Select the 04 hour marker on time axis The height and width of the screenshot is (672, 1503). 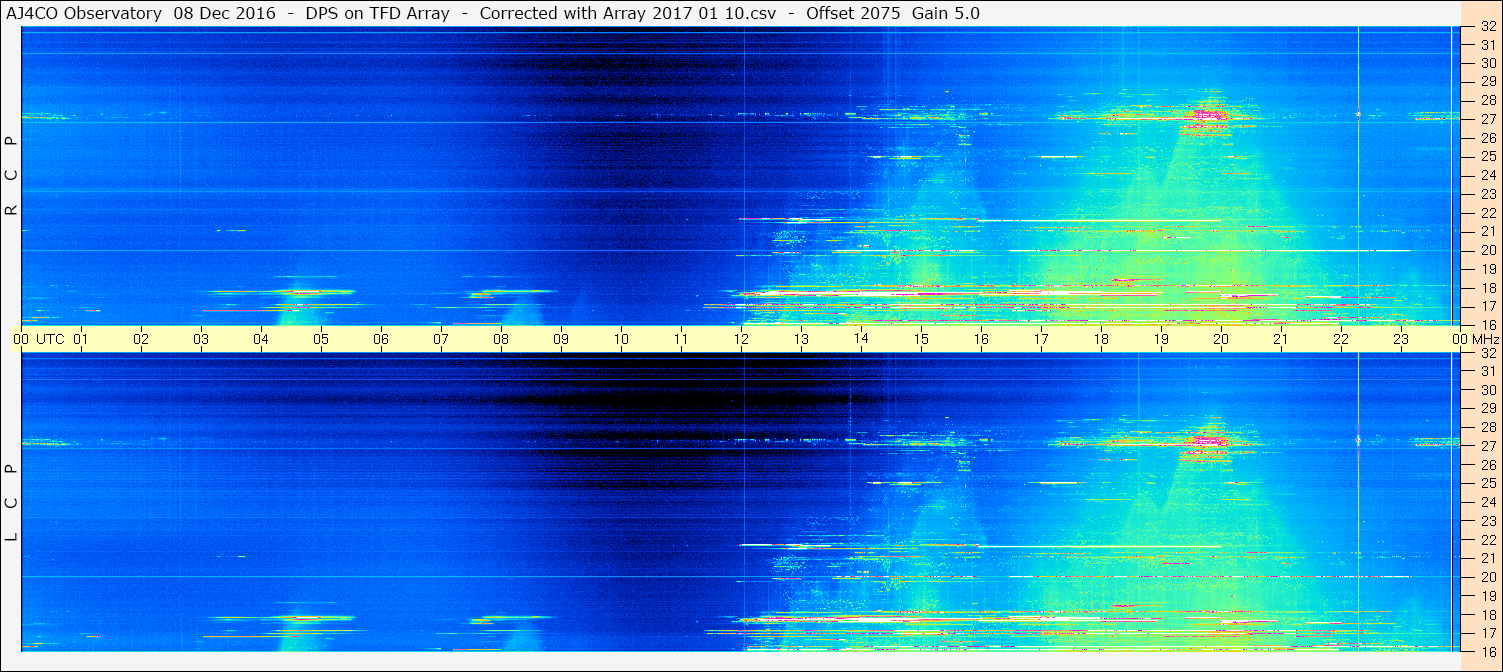(x=261, y=339)
